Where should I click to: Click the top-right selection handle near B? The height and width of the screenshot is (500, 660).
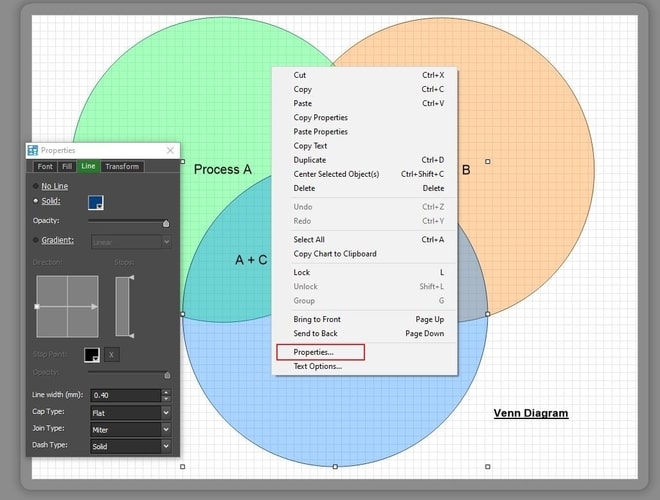coord(487,161)
